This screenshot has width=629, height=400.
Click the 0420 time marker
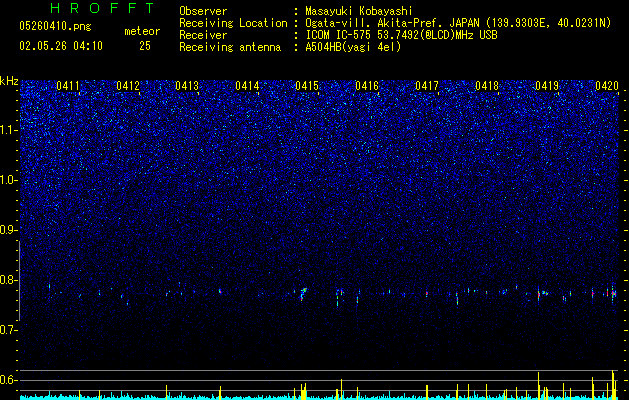pyautogui.click(x=607, y=86)
